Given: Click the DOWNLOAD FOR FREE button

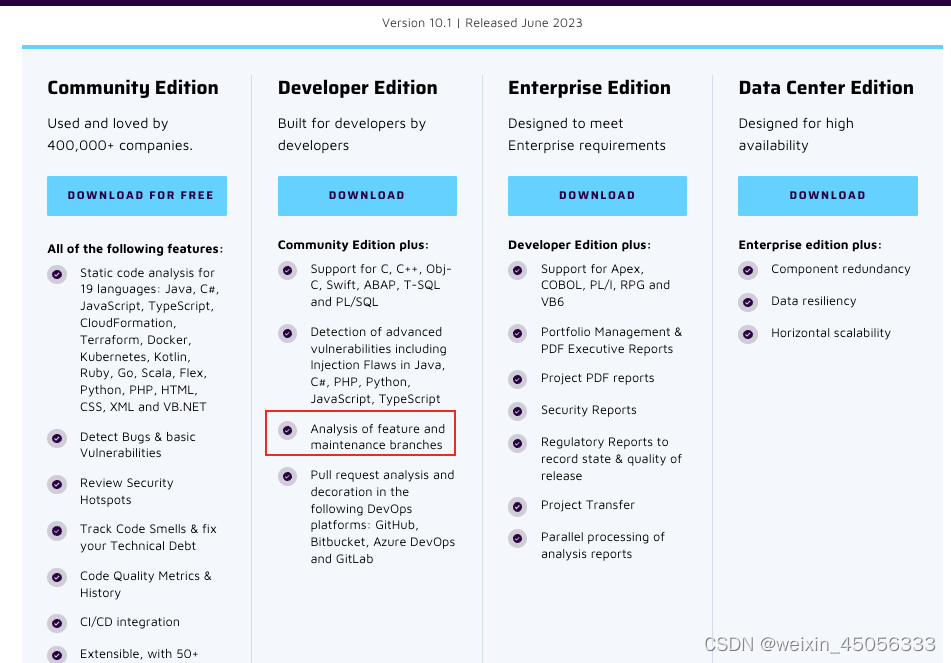Looking at the screenshot, I should (x=137, y=196).
